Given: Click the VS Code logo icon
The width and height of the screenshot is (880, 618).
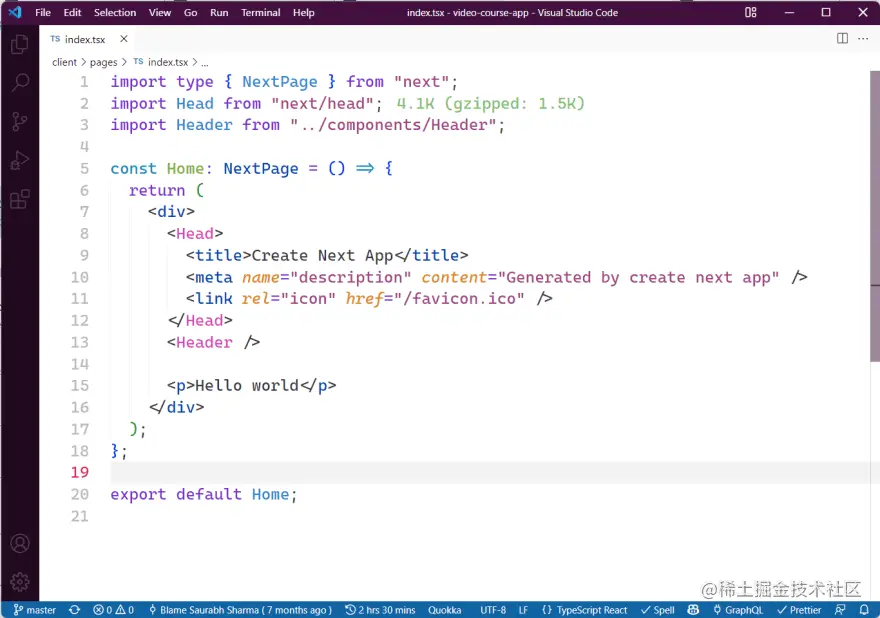Looking at the screenshot, I should pyautogui.click(x=15, y=12).
